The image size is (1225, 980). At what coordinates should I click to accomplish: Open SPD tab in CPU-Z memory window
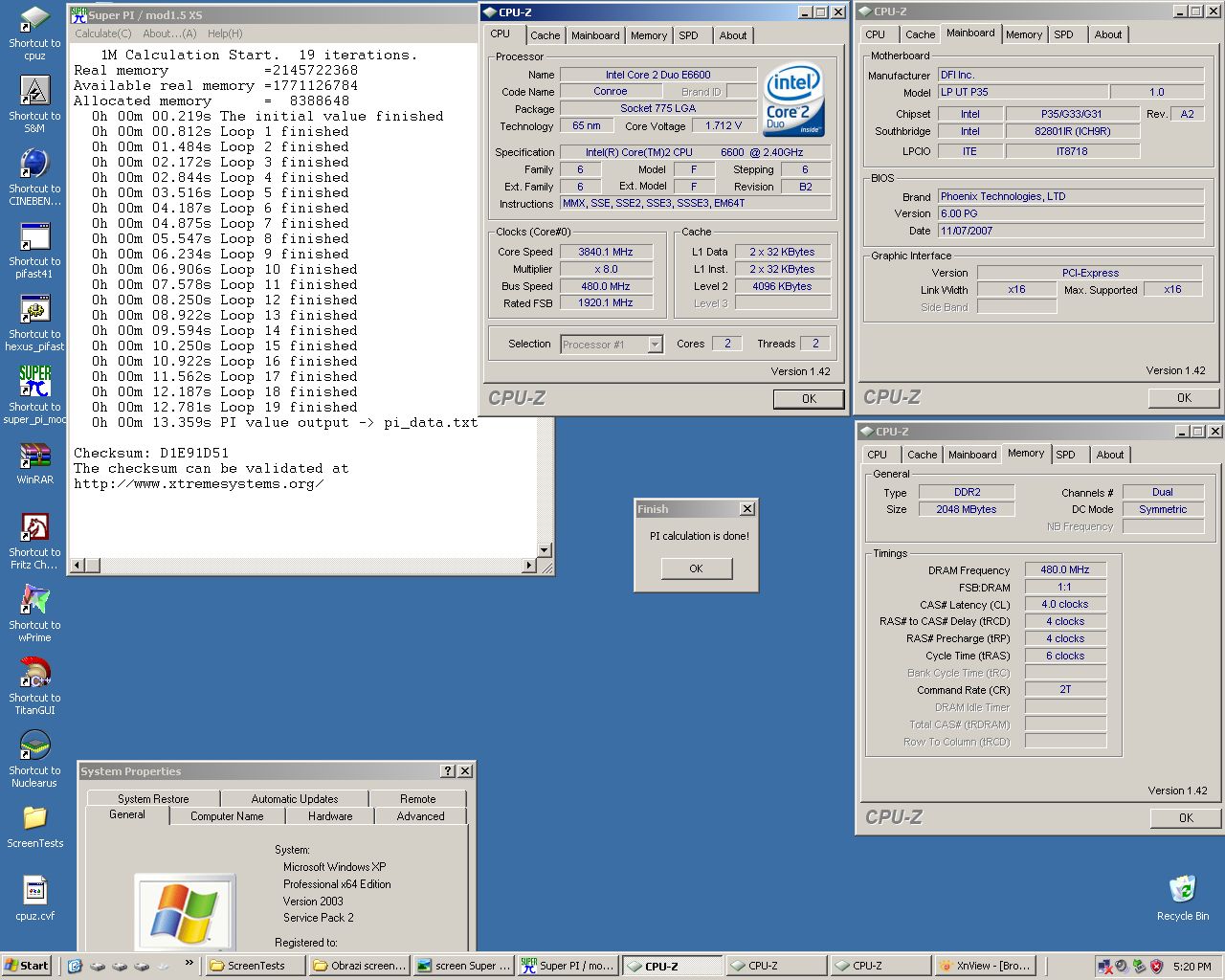pos(1066,455)
